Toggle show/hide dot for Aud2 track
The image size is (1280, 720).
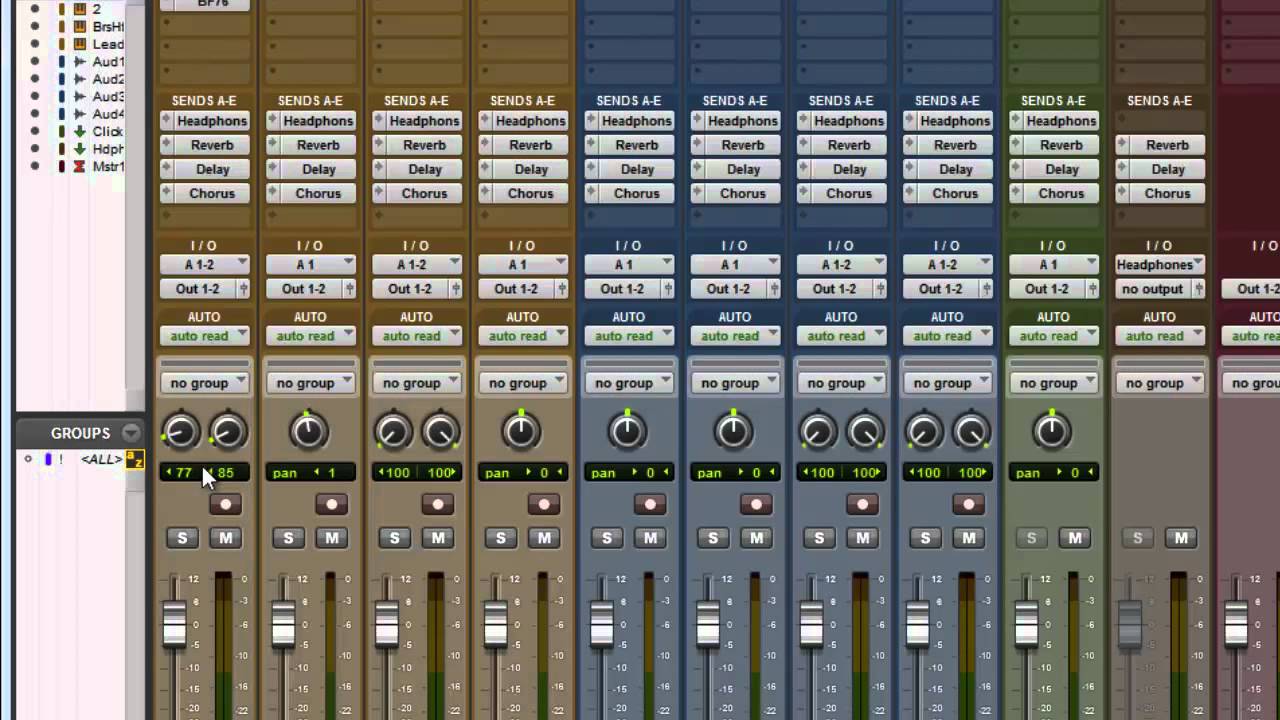(x=35, y=80)
